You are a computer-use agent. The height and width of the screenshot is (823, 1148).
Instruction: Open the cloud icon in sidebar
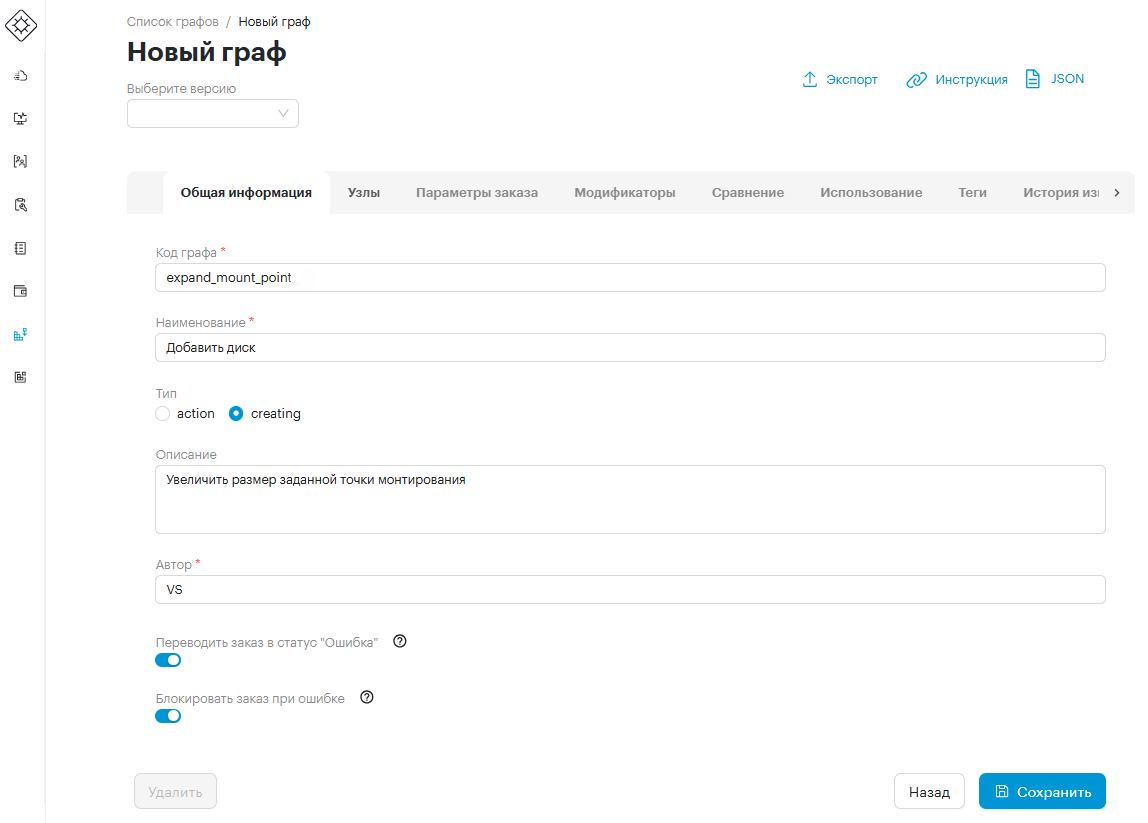(x=20, y=75)
